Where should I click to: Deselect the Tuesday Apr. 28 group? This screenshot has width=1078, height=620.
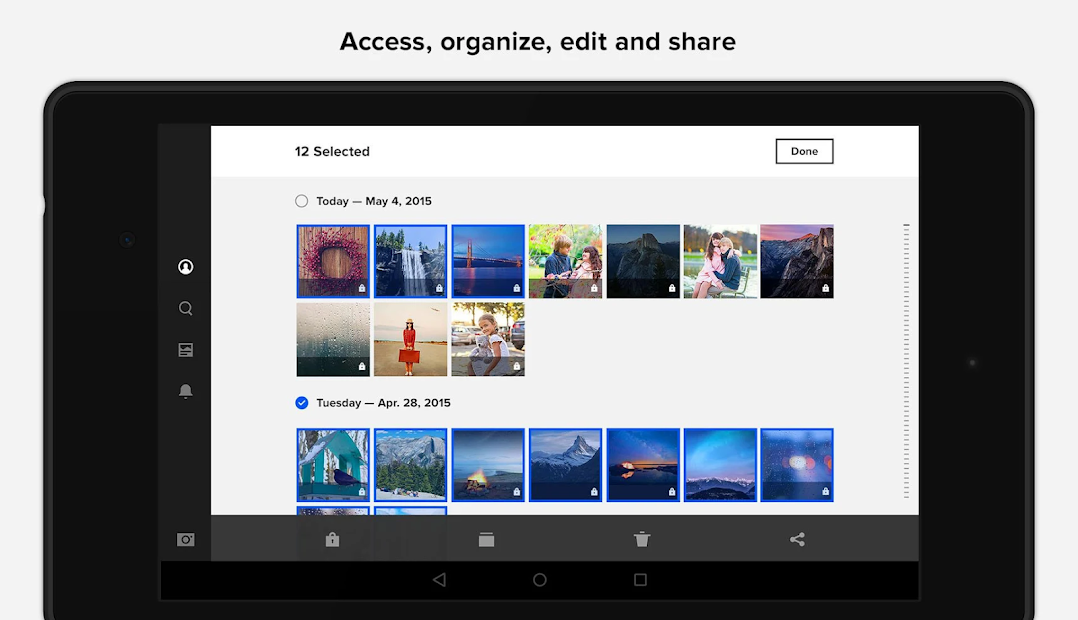click(x=301, y=402)
